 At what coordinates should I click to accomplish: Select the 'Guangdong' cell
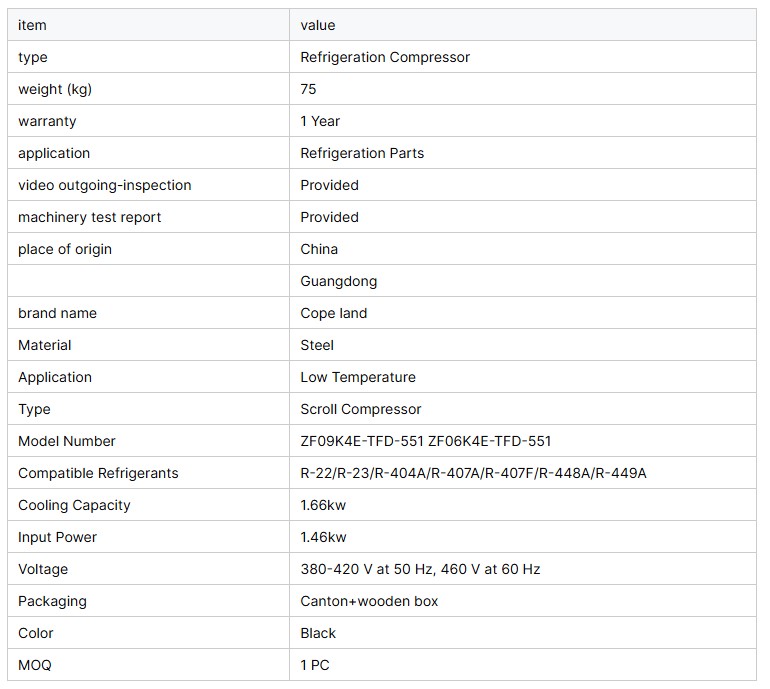coord(338,281)
